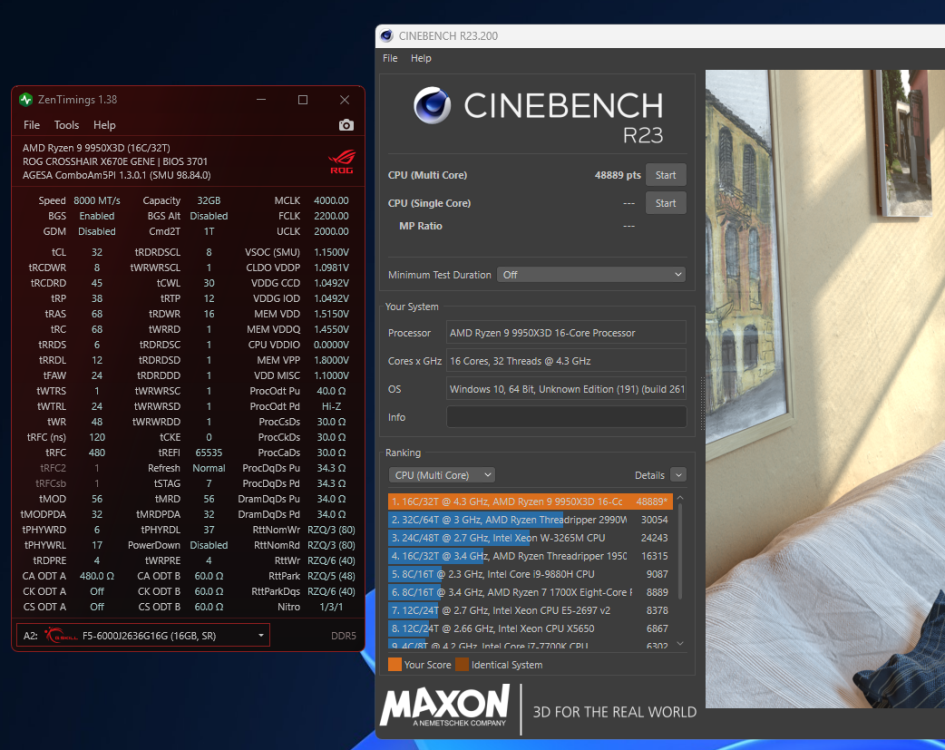Click the Cinebench icon in the title bar

point(387,36)
